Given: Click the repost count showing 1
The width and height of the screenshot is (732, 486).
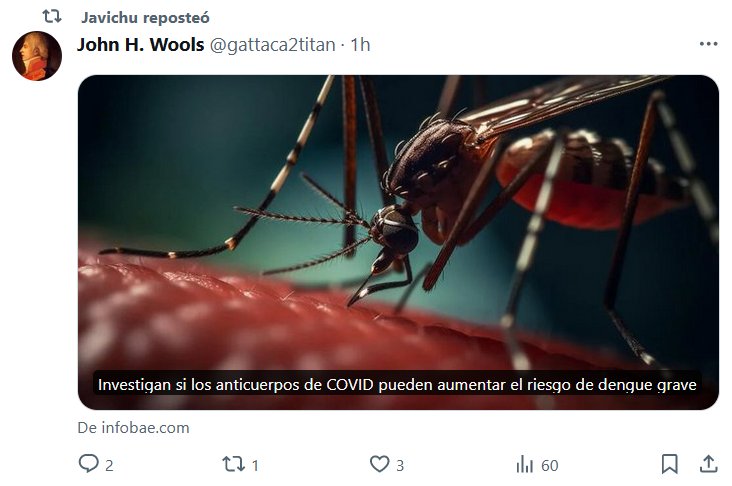Looking at the screenshot, I should point(255,465).
